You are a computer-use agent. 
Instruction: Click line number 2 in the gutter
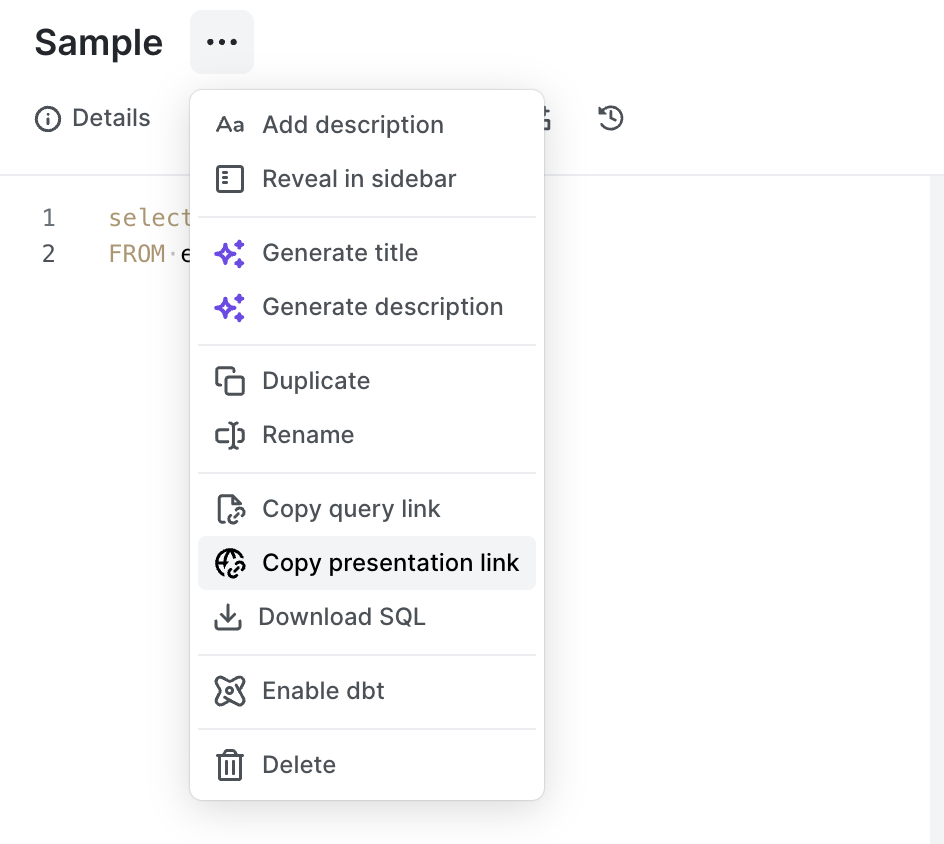pos(49,254)
